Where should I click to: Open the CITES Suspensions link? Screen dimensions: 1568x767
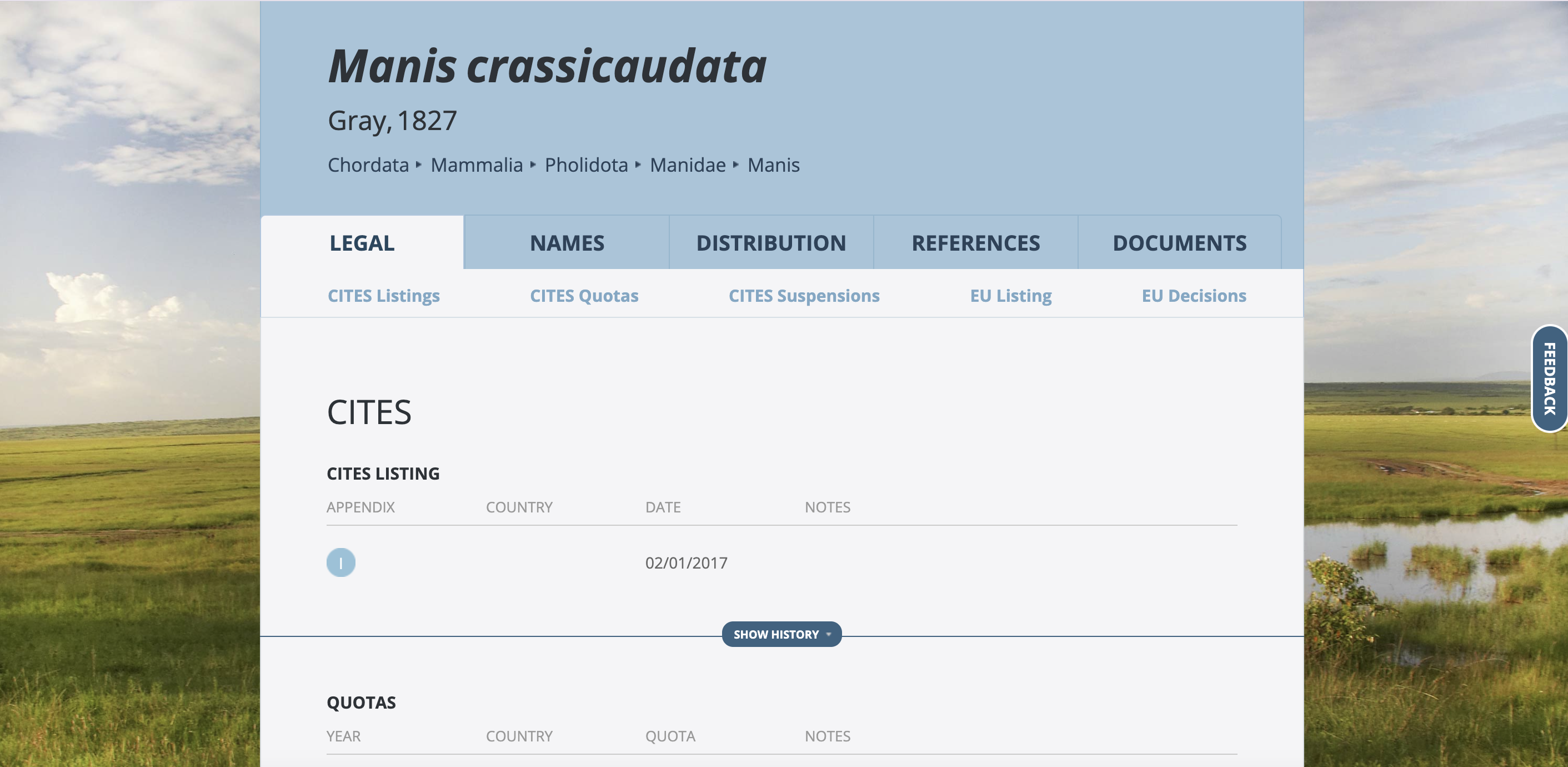[804, 296]
